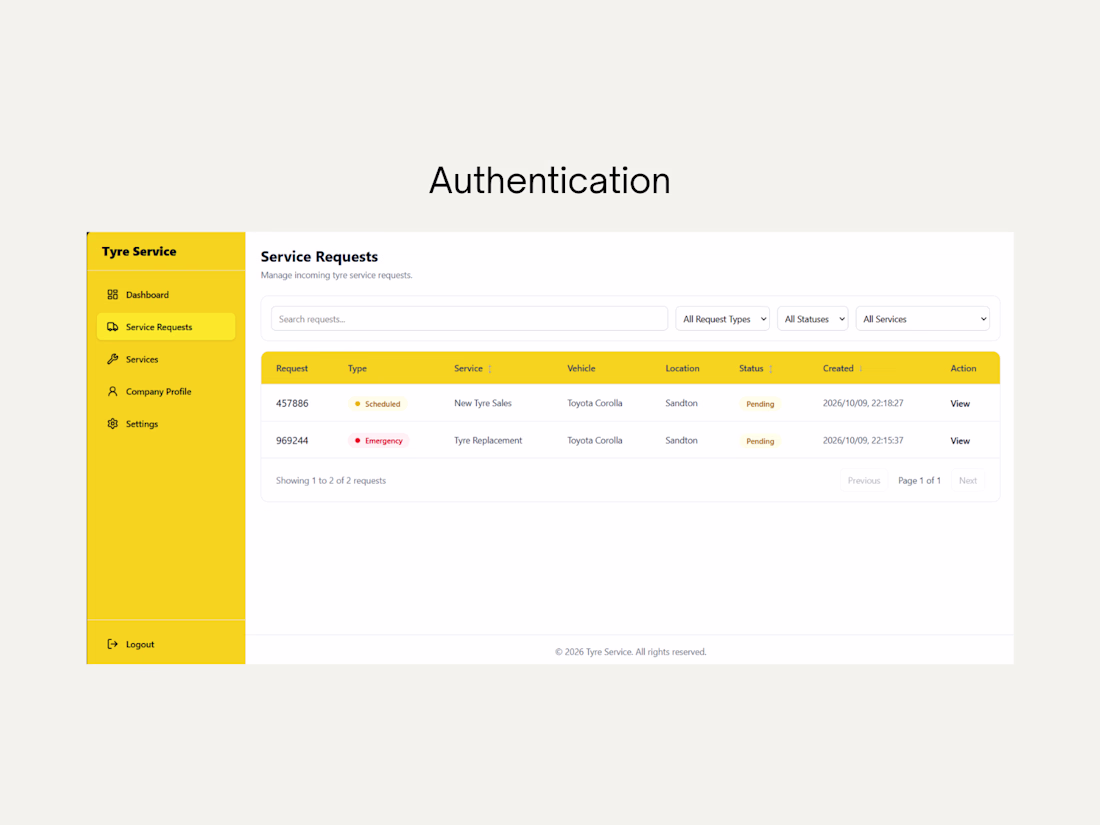
Task: Click the Location column header
Action: (x=682, y=368)
